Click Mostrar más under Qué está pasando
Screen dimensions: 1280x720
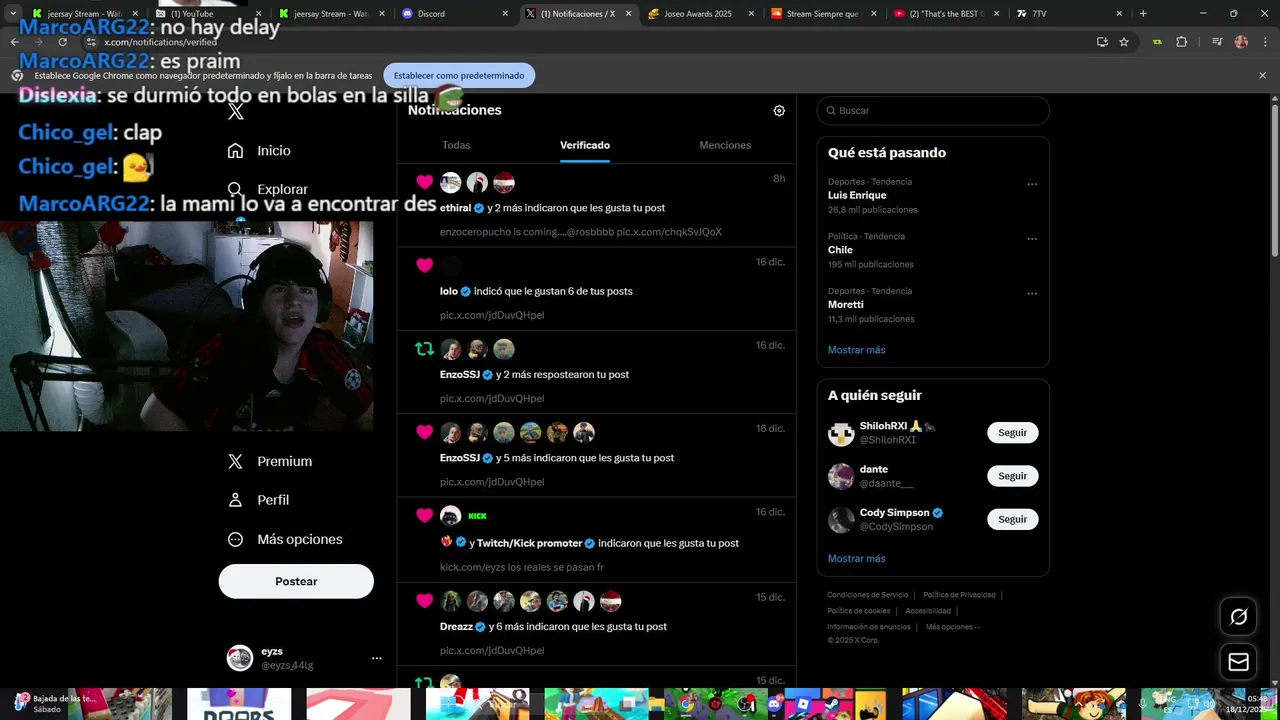pos(856,350)
